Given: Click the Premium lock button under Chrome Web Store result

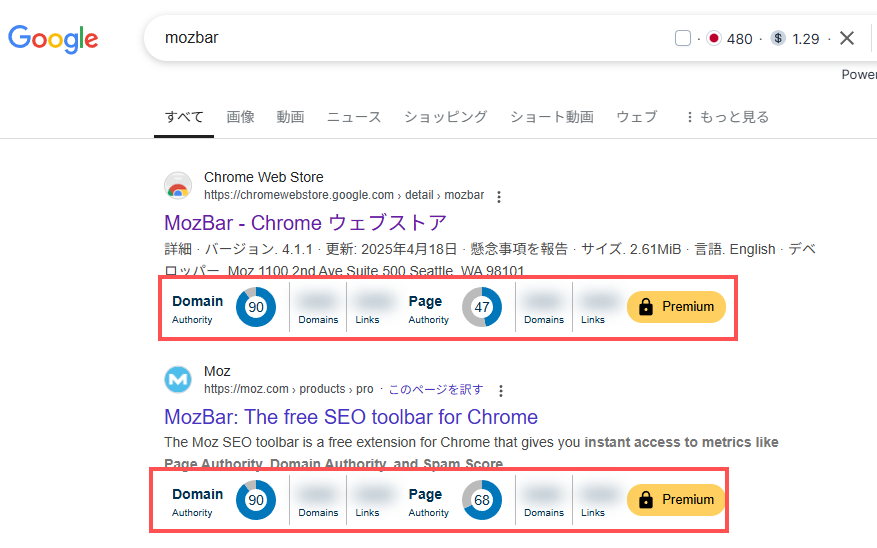Looking at the screenshot, I should (676, 307).
